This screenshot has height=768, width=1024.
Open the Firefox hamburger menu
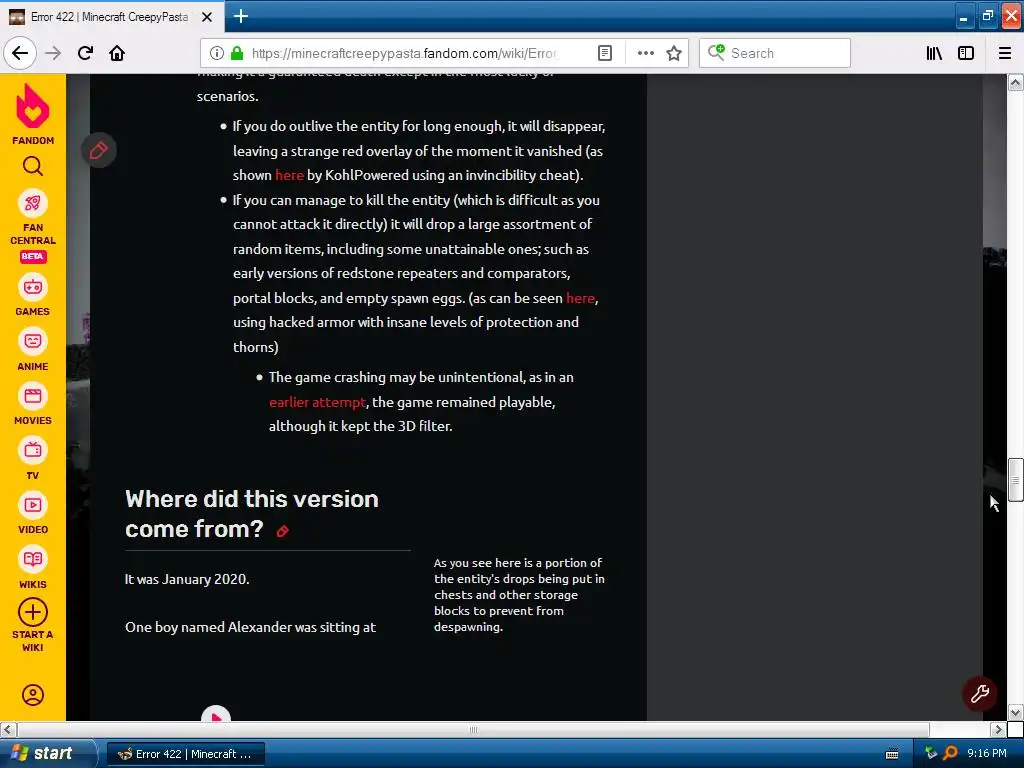pos(1005,53)
